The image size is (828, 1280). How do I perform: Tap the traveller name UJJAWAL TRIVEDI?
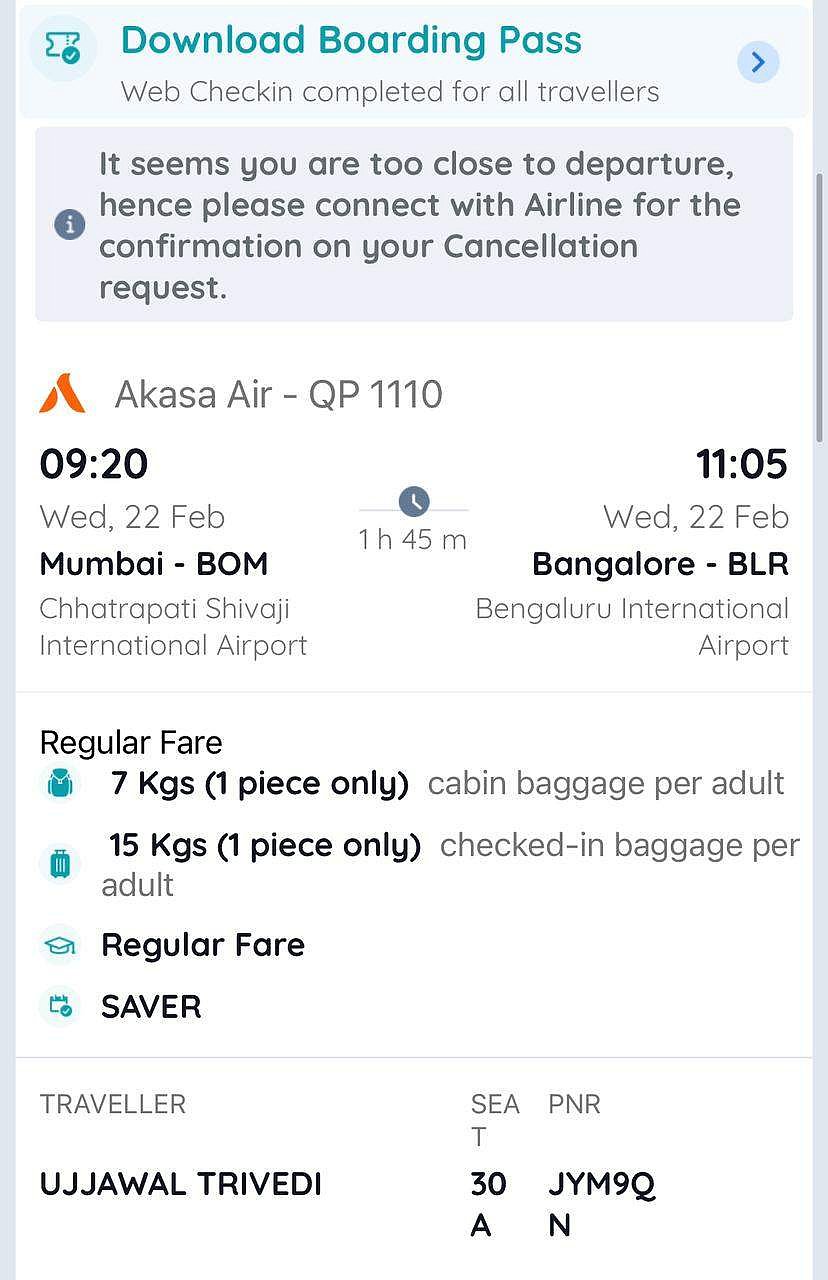click(x=181, y=1184)
